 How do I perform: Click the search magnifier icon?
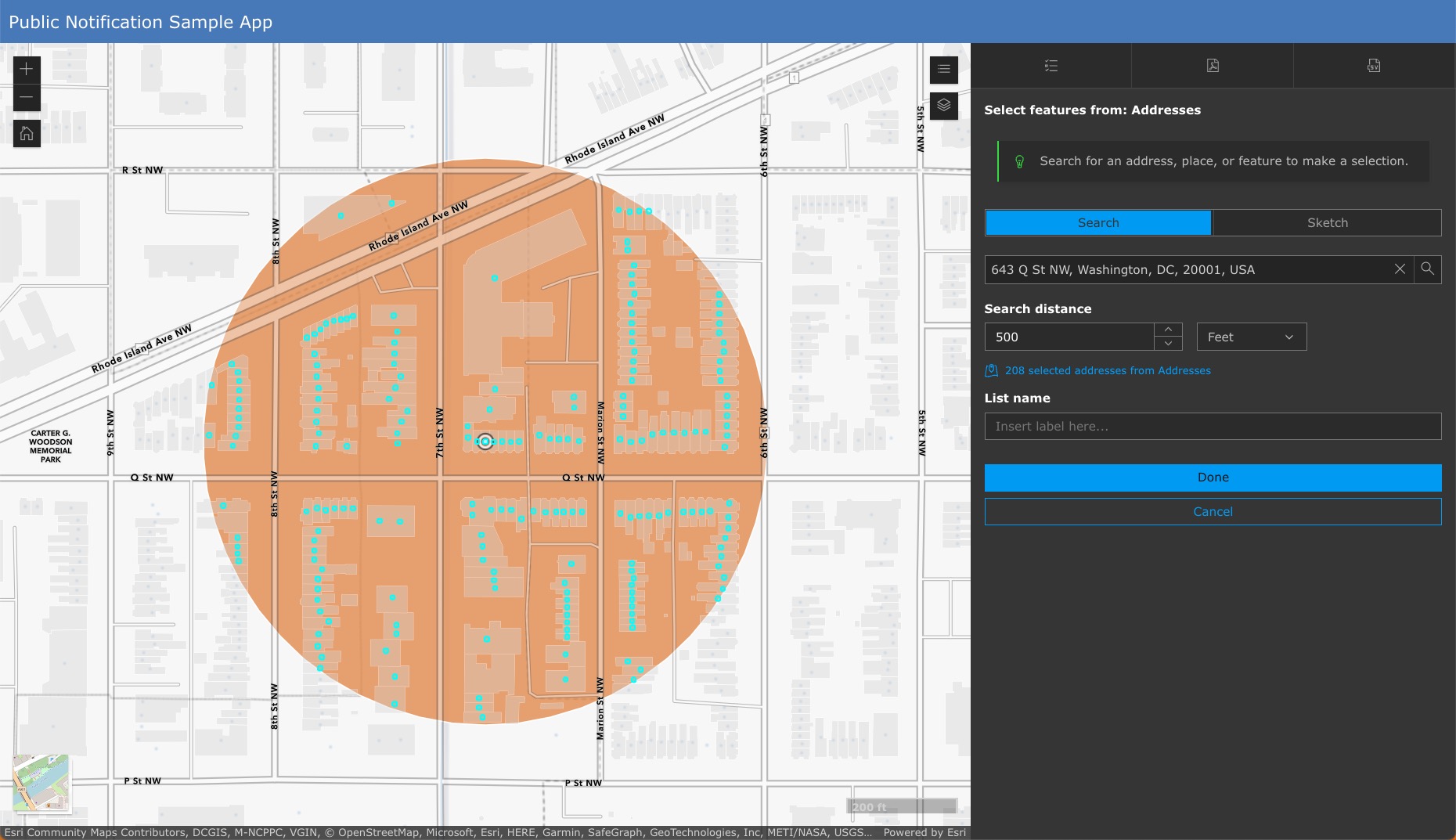1427,269
